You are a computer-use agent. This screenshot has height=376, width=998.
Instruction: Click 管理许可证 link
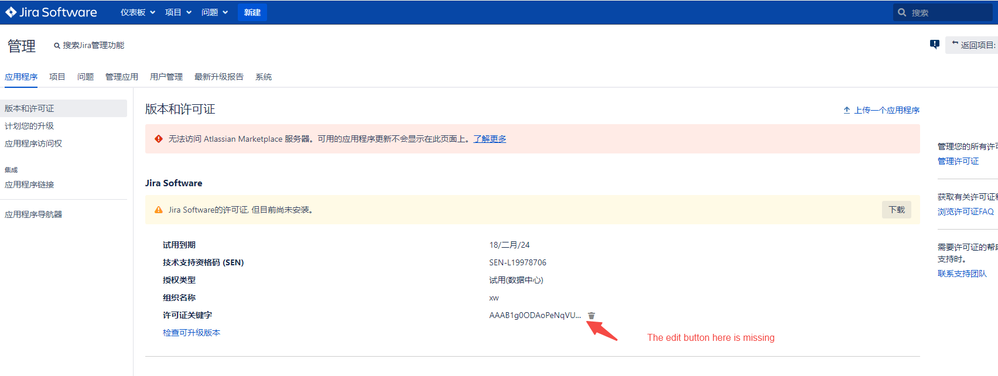click(x=958, y=162)
